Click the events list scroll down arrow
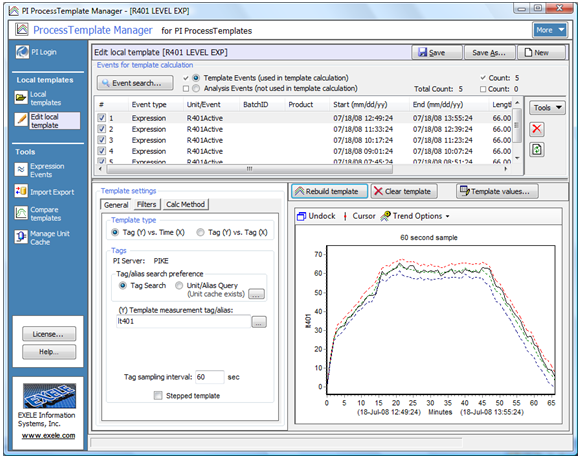581x458 pixels. click(x=517, y=159)
